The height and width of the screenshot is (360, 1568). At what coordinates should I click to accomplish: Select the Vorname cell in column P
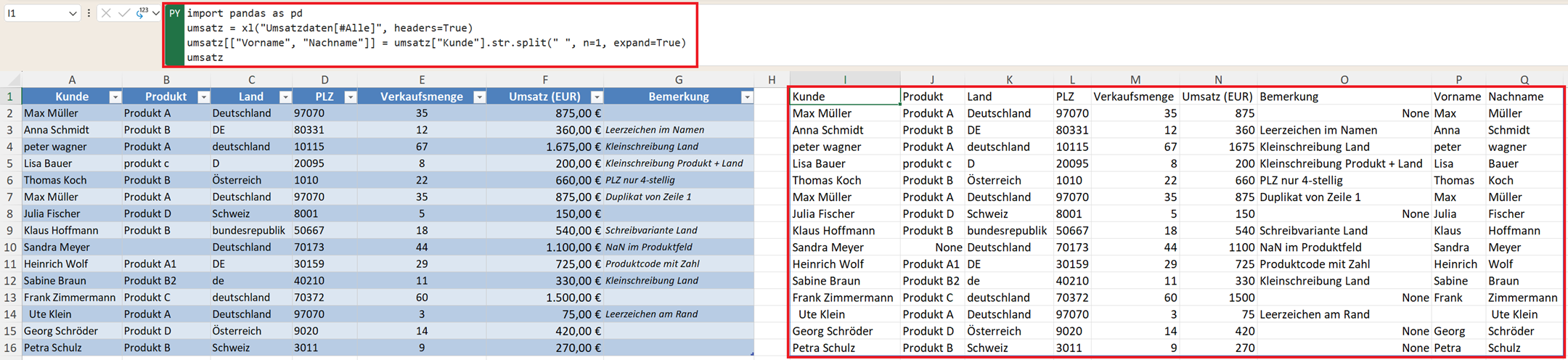[1457, 97]
